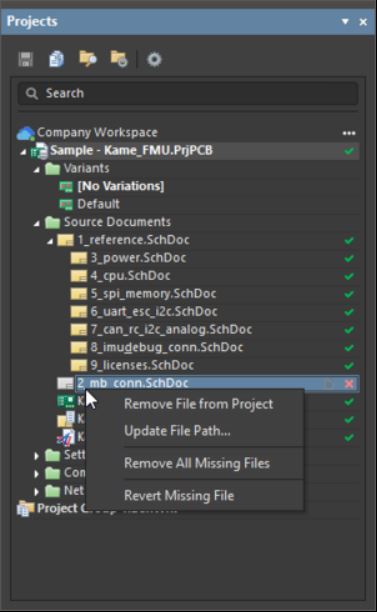Select Update File Path... menu entry
Viewport: 377px width, 612px height.
coord(177,431)
